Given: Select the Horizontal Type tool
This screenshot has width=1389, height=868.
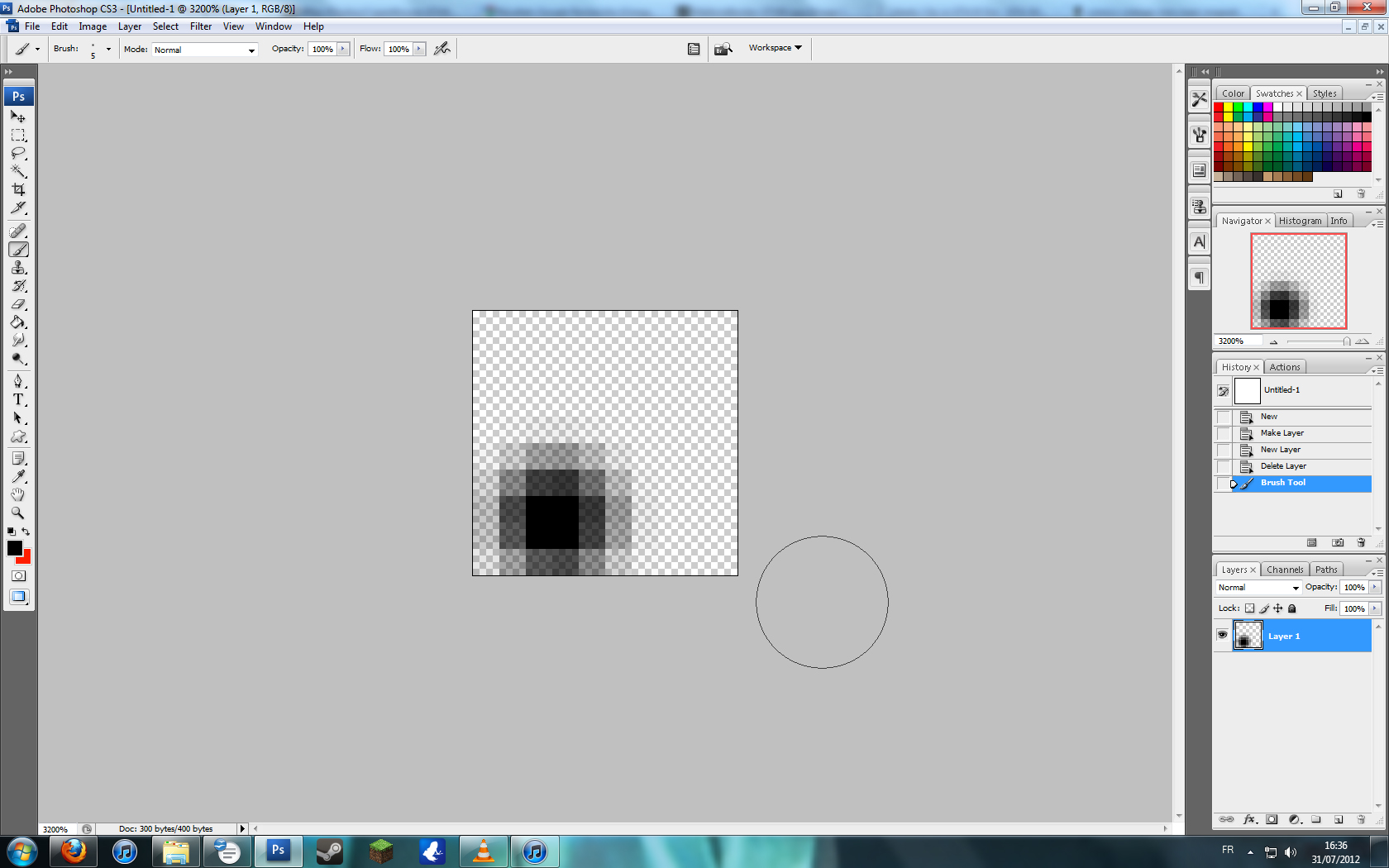Looking at the screenshot, I should tap(18, 399).
